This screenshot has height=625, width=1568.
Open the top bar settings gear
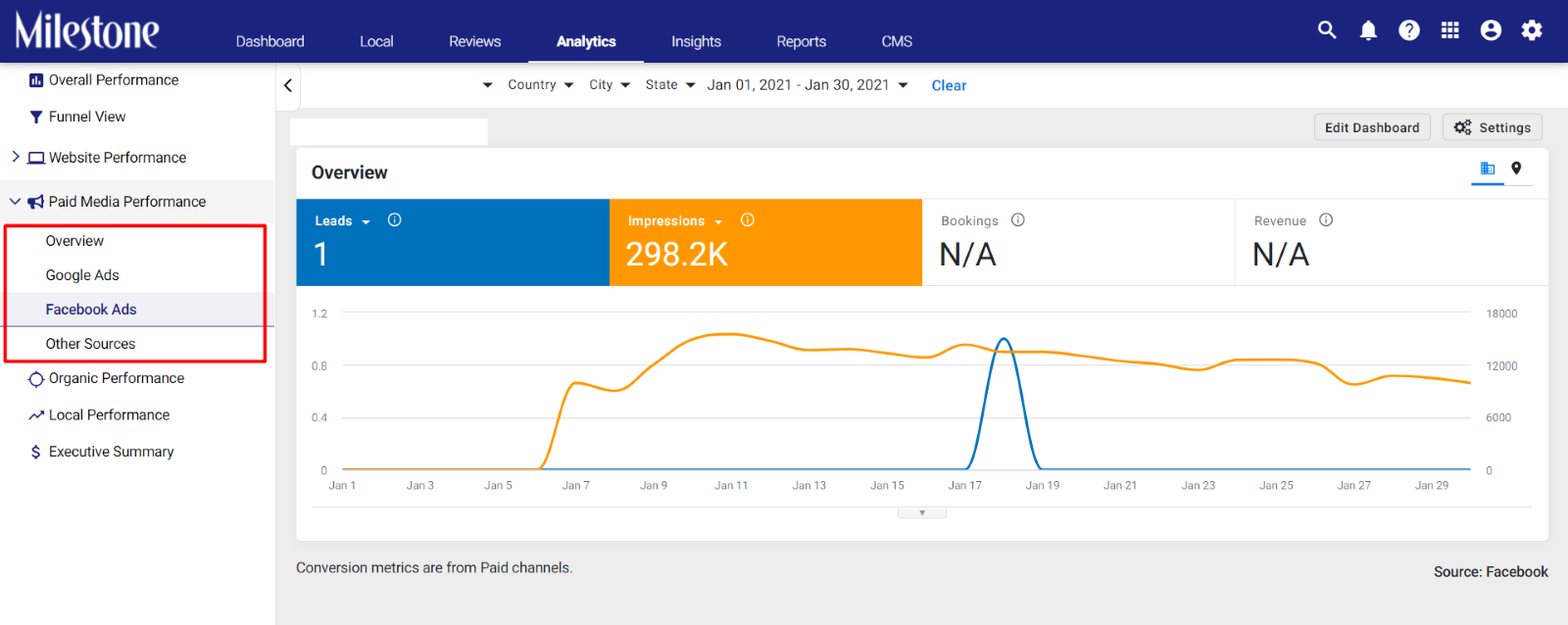1532,30
